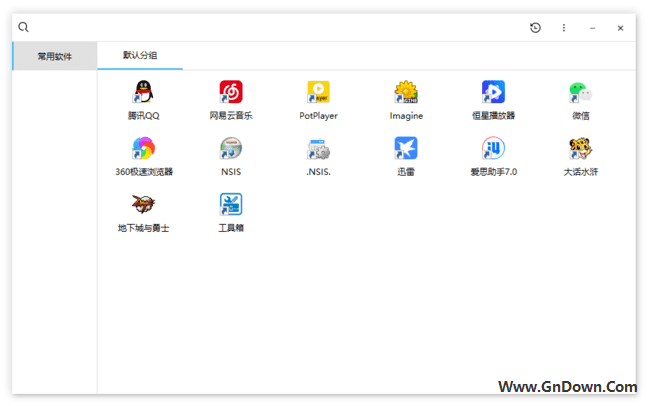Viewport: 650px width, 406px height.
Task: Open the .NSIS. gear icon
Action: 318,148
